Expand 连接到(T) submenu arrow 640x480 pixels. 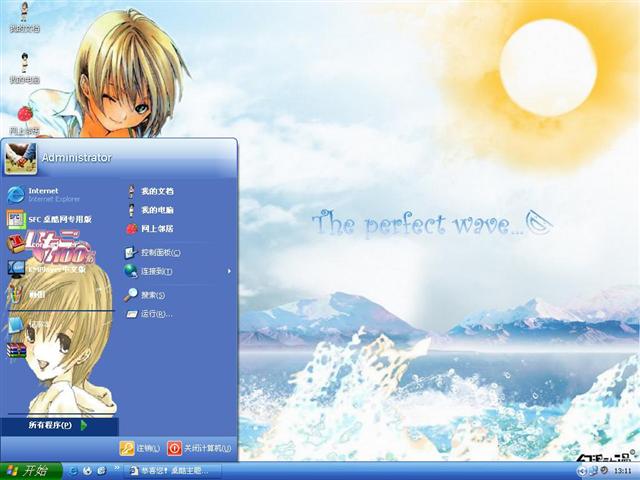(229, 271)
